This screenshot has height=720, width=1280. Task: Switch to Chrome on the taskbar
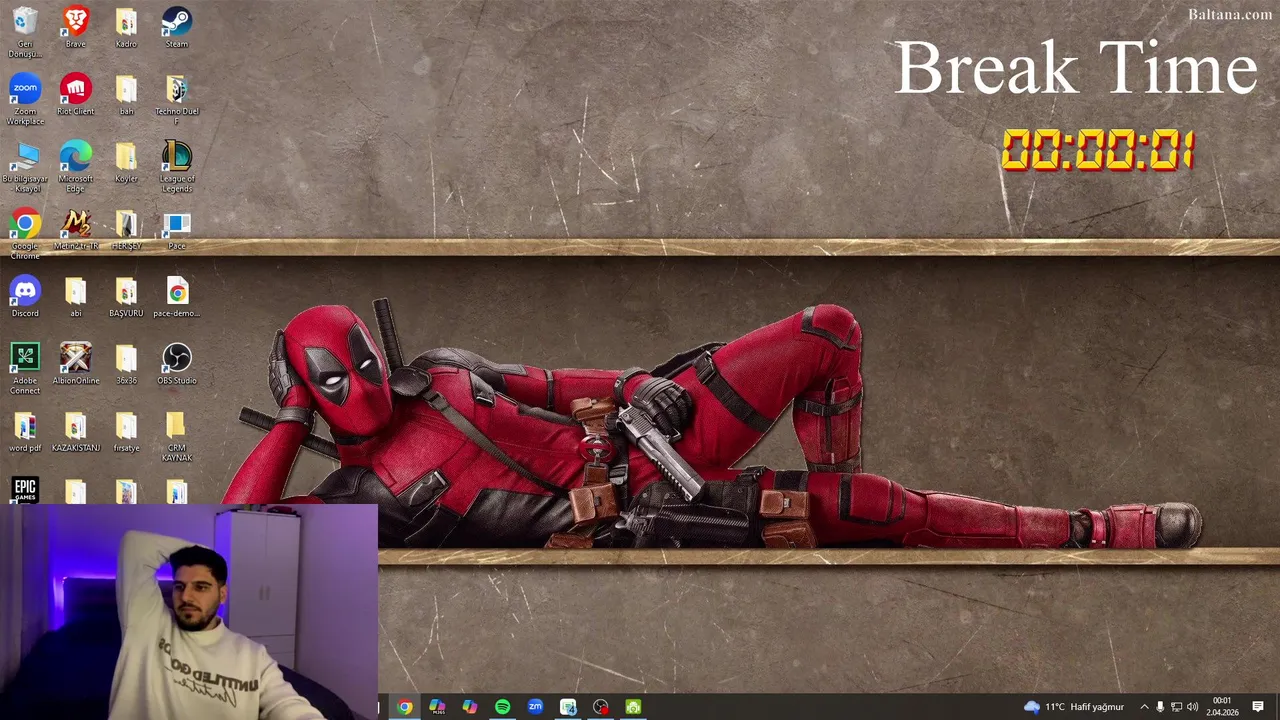pos(404,707)
